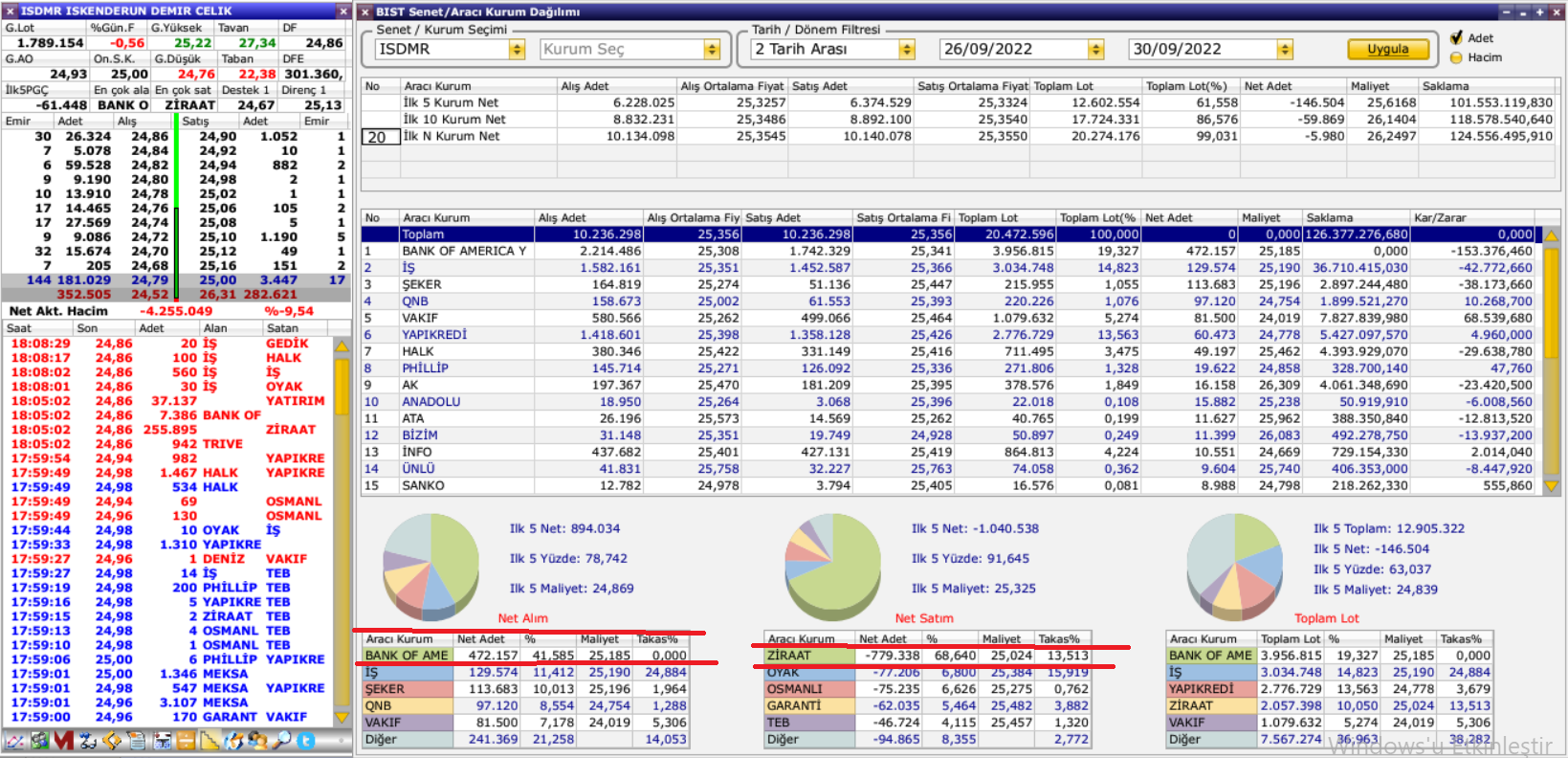Open the line chart icon in bottom toolbar
The height and width of the screenshot is (758, 1568).
point(14,740)
